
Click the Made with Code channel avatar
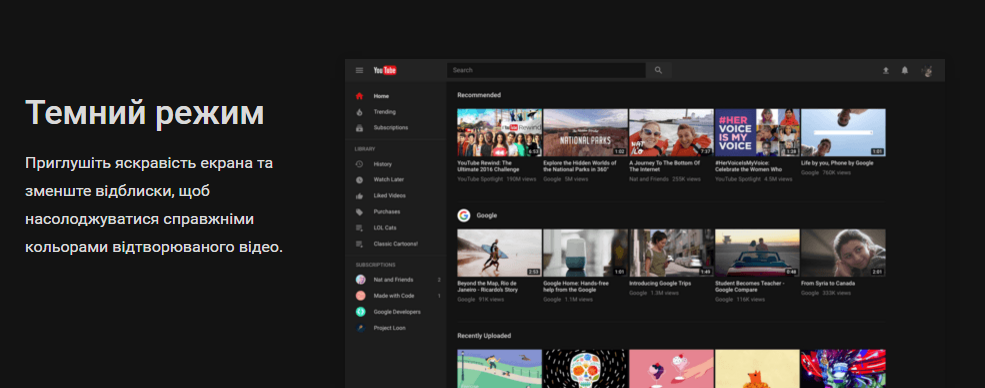point(361,296)
